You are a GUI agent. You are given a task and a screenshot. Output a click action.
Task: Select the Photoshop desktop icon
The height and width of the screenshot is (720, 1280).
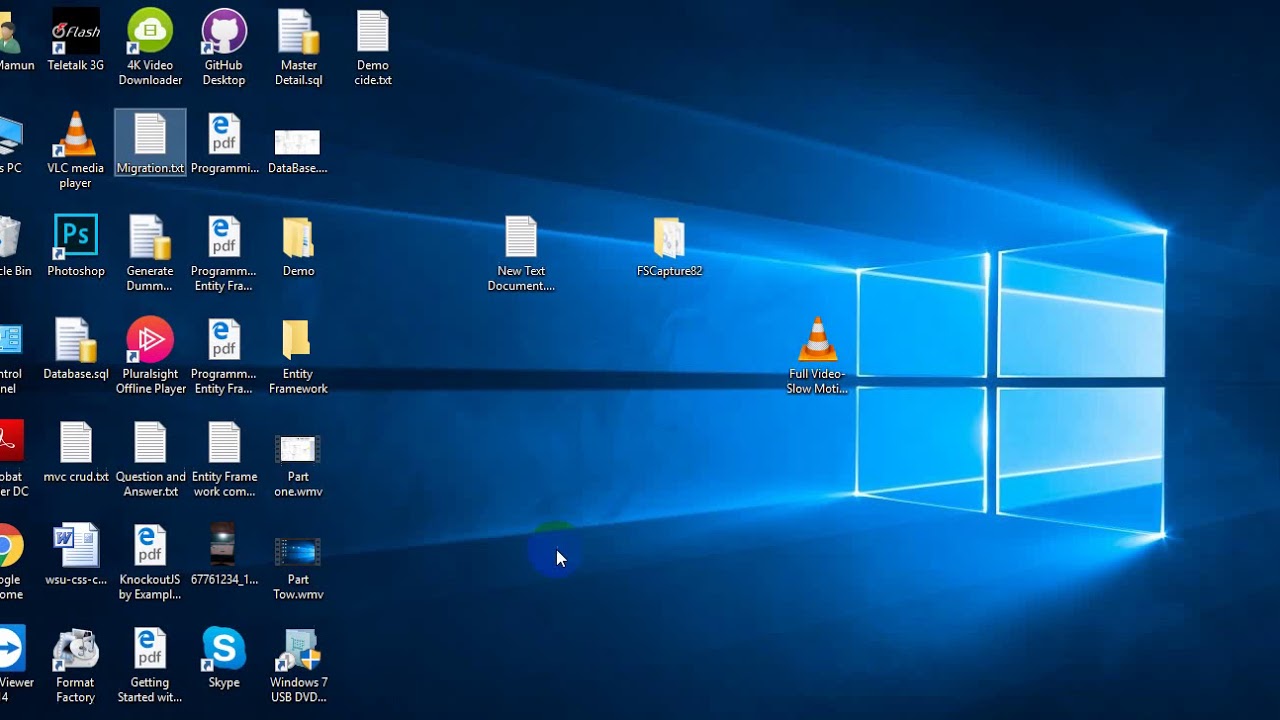(76, 246)
